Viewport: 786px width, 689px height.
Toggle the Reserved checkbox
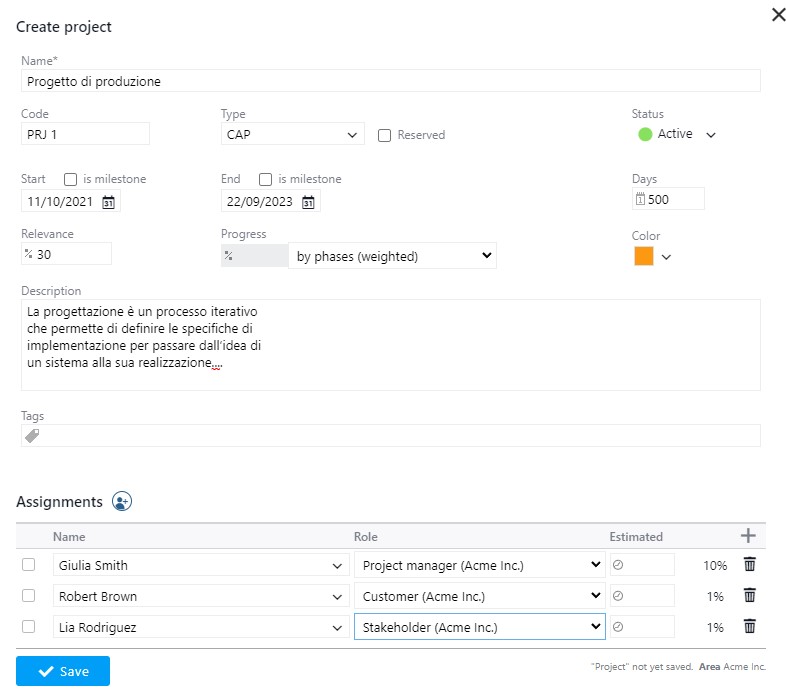point(384,135)
